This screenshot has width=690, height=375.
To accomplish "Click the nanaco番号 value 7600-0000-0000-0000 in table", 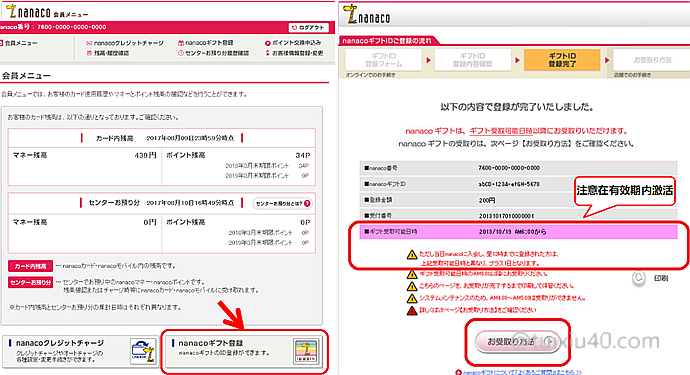I will [x=509, y=168].
